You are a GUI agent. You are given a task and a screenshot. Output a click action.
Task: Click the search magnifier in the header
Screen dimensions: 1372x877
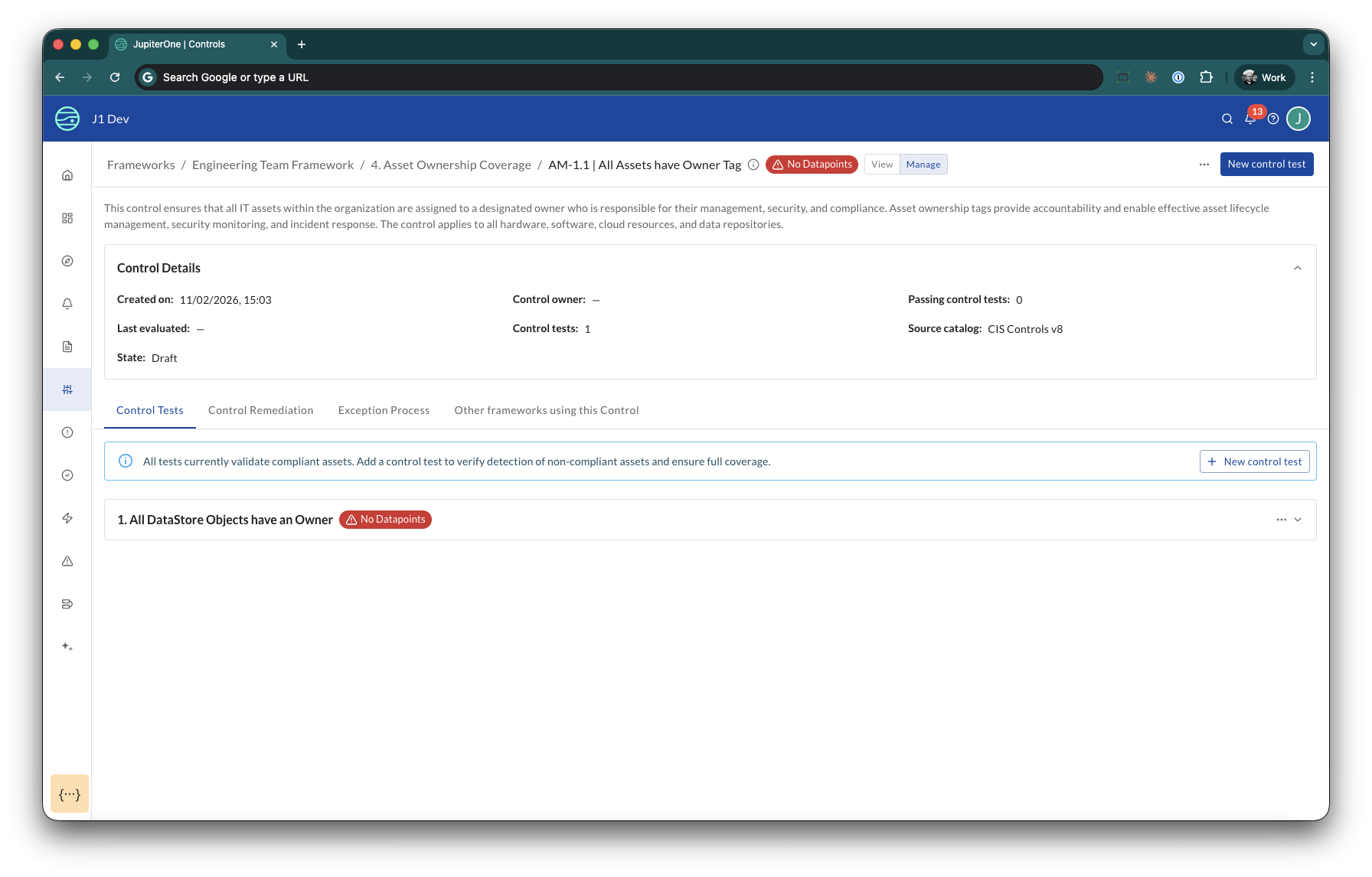click(1227, 119)
